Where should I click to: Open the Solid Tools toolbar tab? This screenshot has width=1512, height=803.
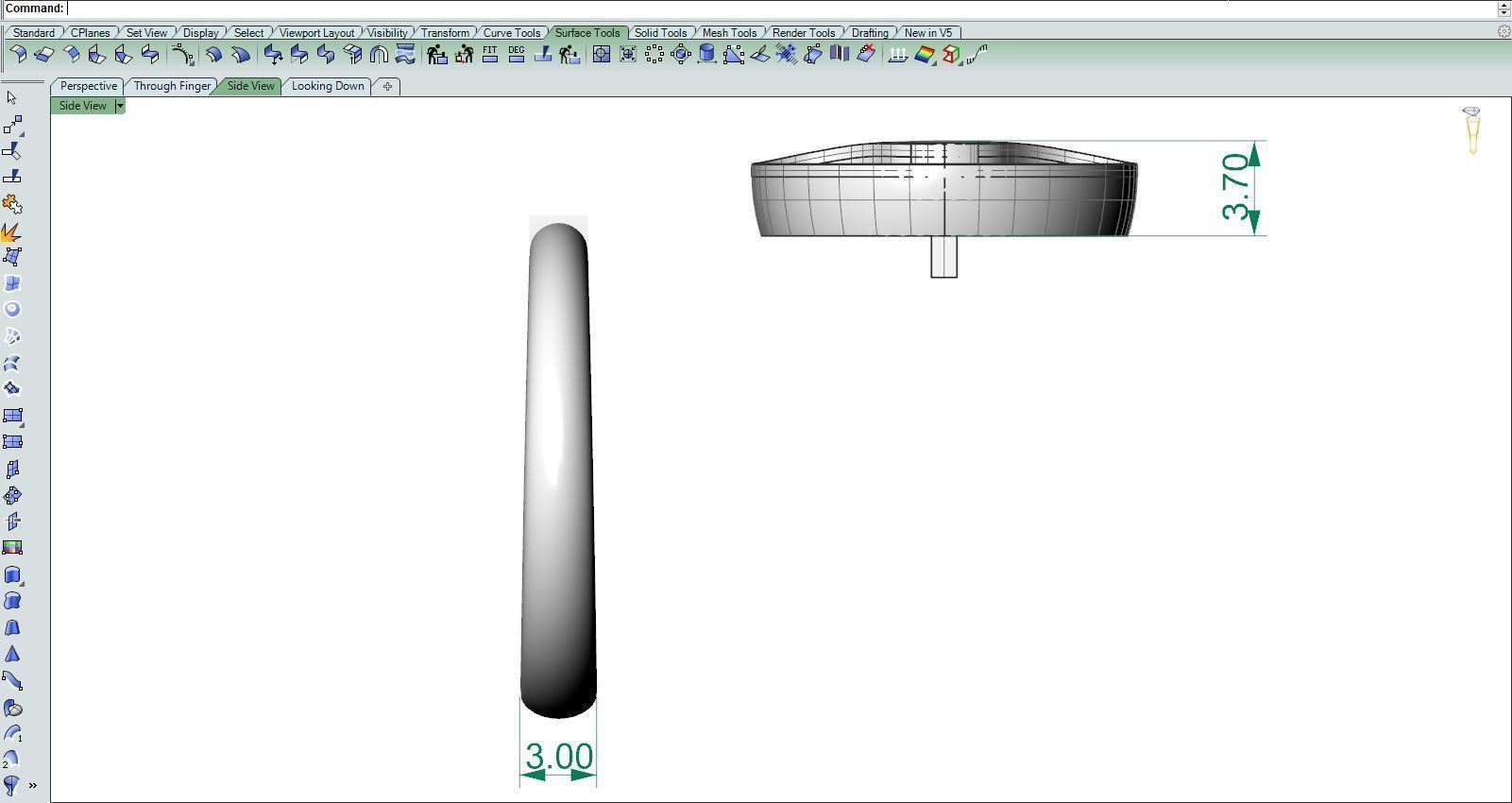tap(660, 32)
